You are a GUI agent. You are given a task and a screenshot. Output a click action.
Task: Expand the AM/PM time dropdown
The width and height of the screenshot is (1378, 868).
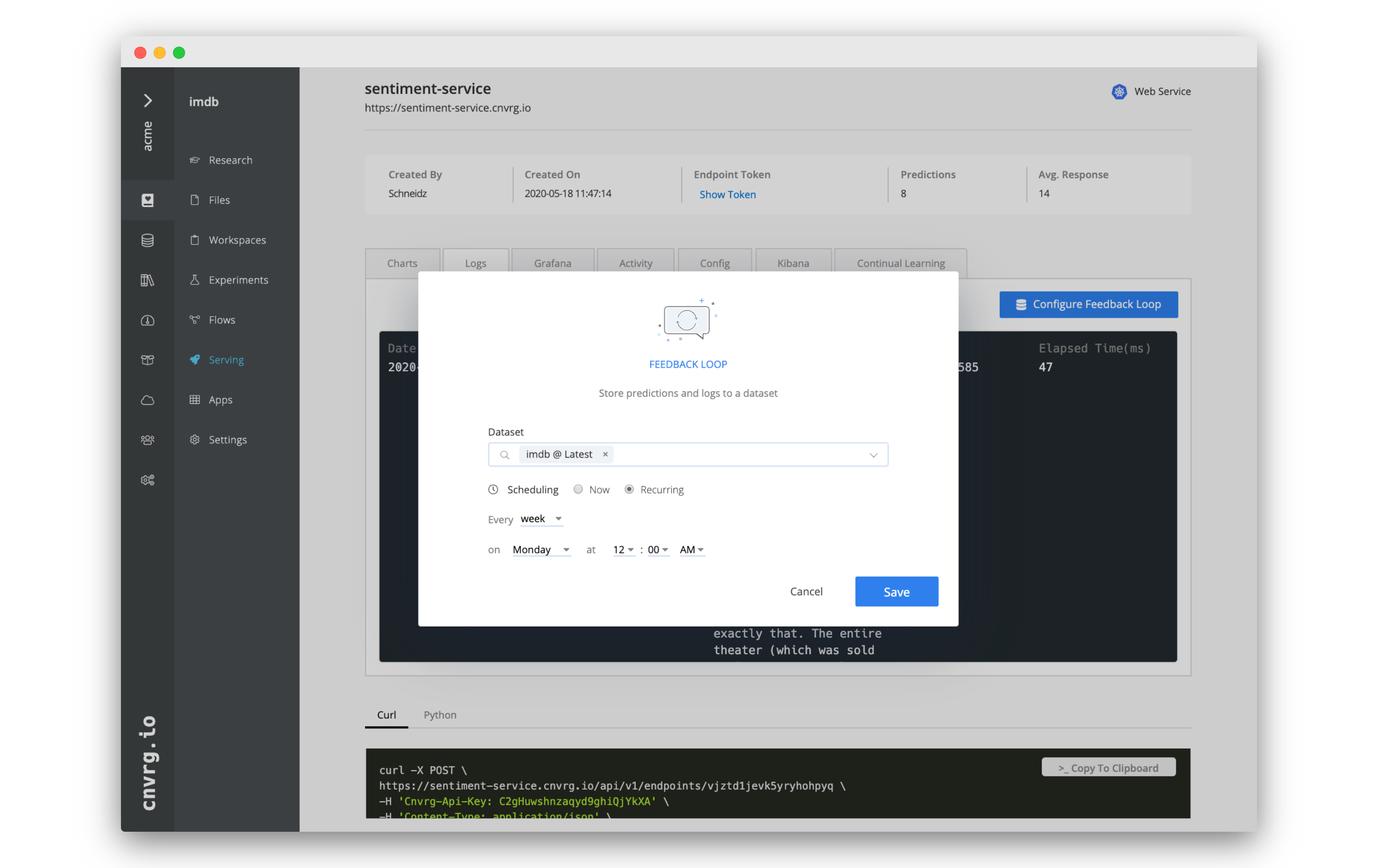[x=691, y=549]
